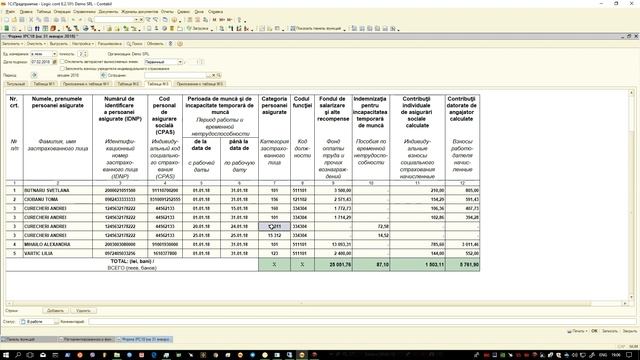Open the Windows Start menu

[x=7, y=355]
